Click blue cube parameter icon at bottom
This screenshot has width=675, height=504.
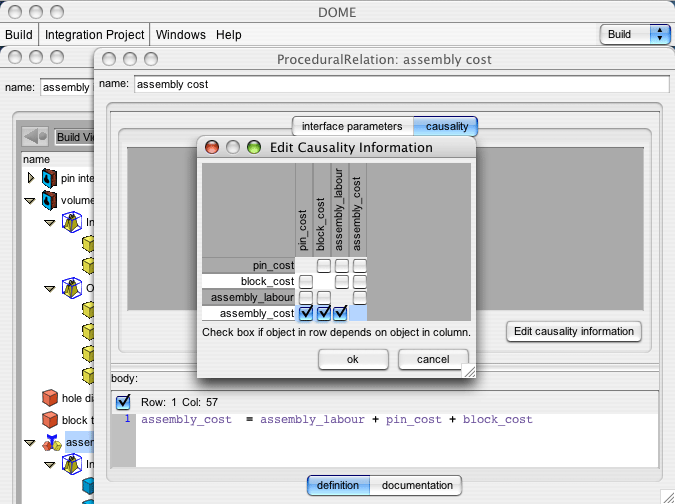88,485
